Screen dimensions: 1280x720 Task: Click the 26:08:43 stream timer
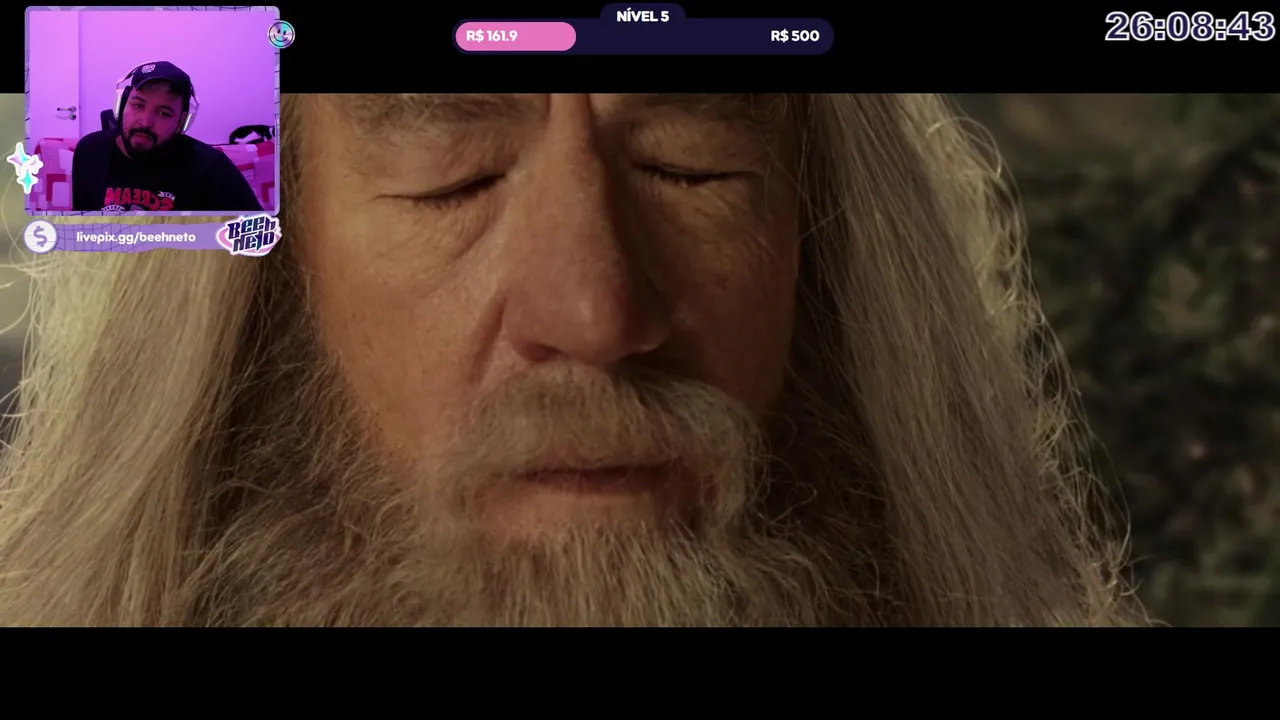pyautogui.click(x=1189, y=27)
